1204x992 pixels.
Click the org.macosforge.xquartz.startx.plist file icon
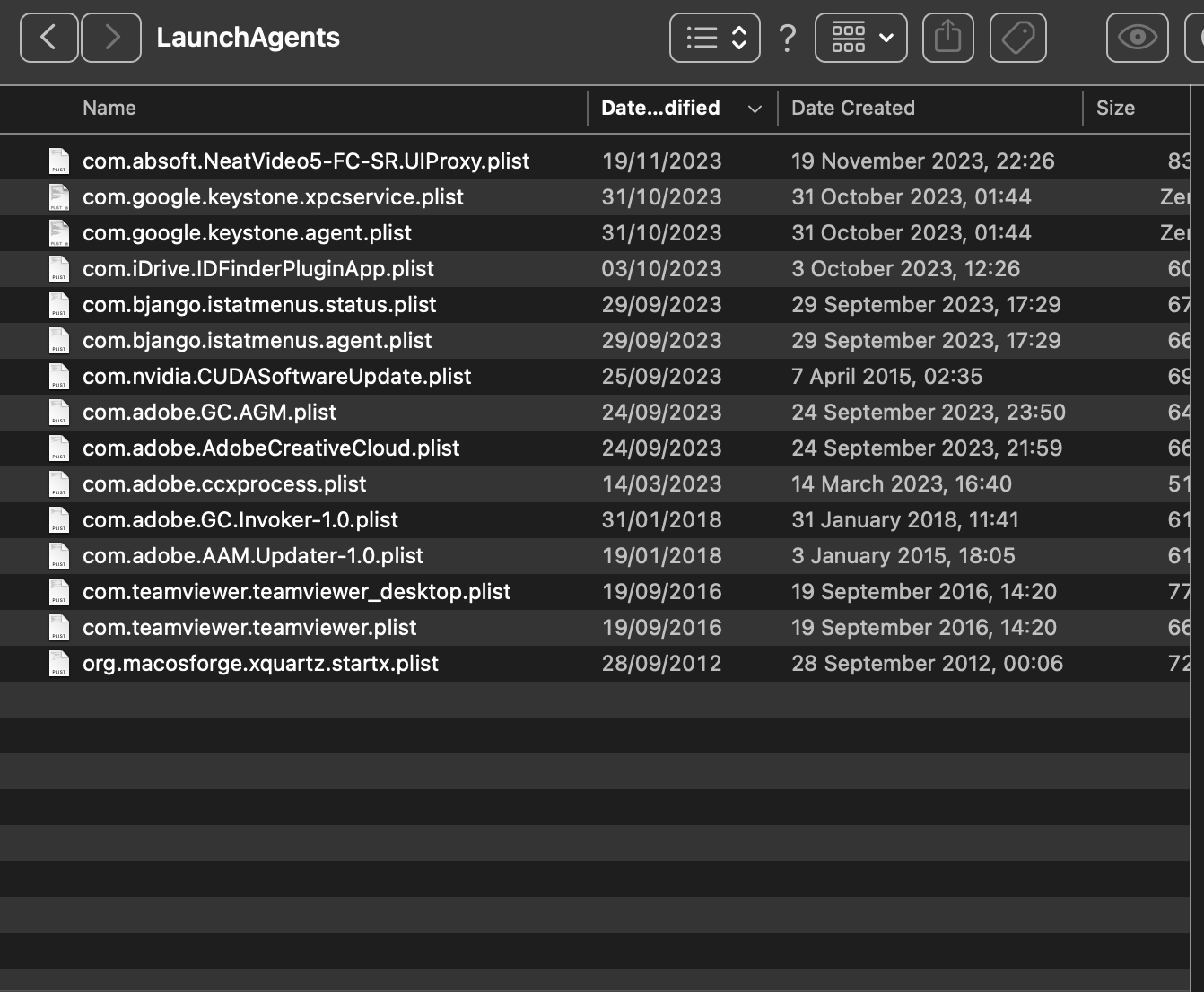click(x=59, y=664)
